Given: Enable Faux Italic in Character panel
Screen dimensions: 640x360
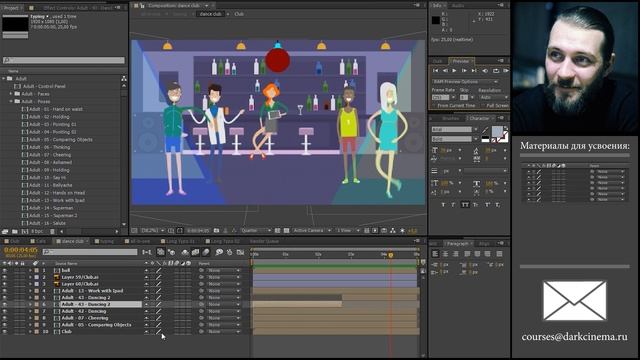Looking at the screenshot, I should click(x=453, y=205).
